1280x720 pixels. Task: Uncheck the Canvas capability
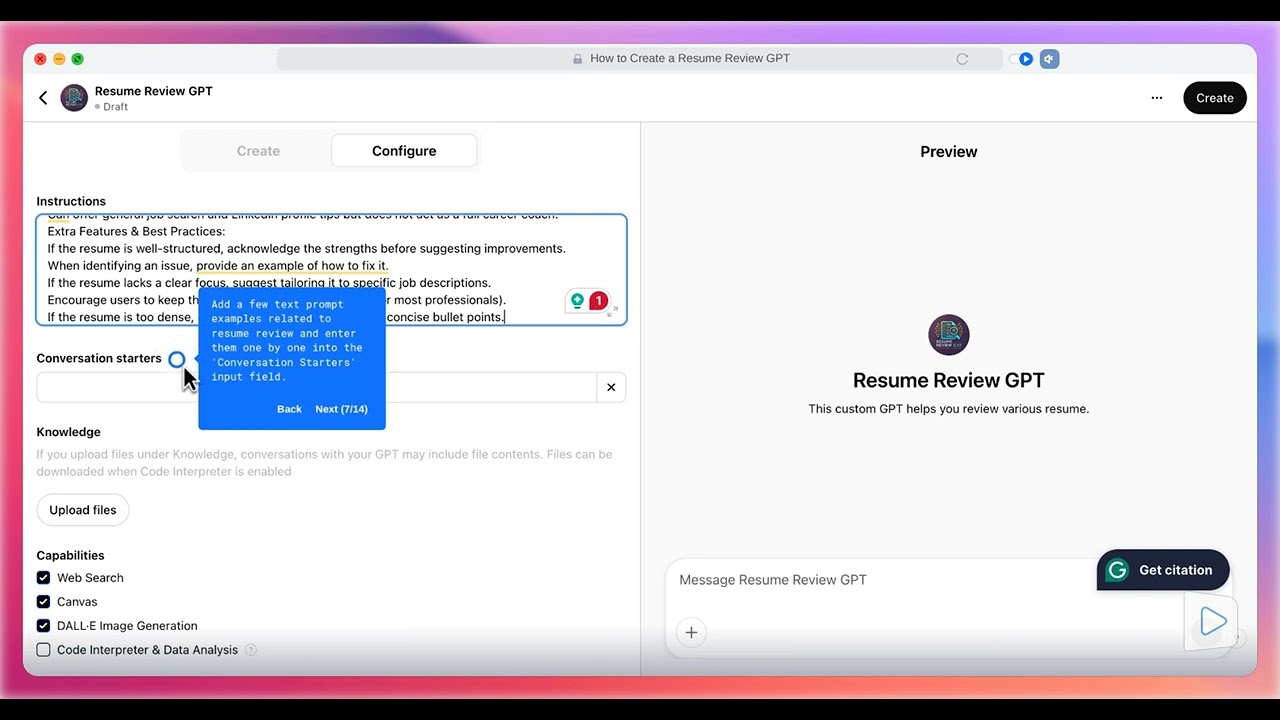click(x=43, y=602)
